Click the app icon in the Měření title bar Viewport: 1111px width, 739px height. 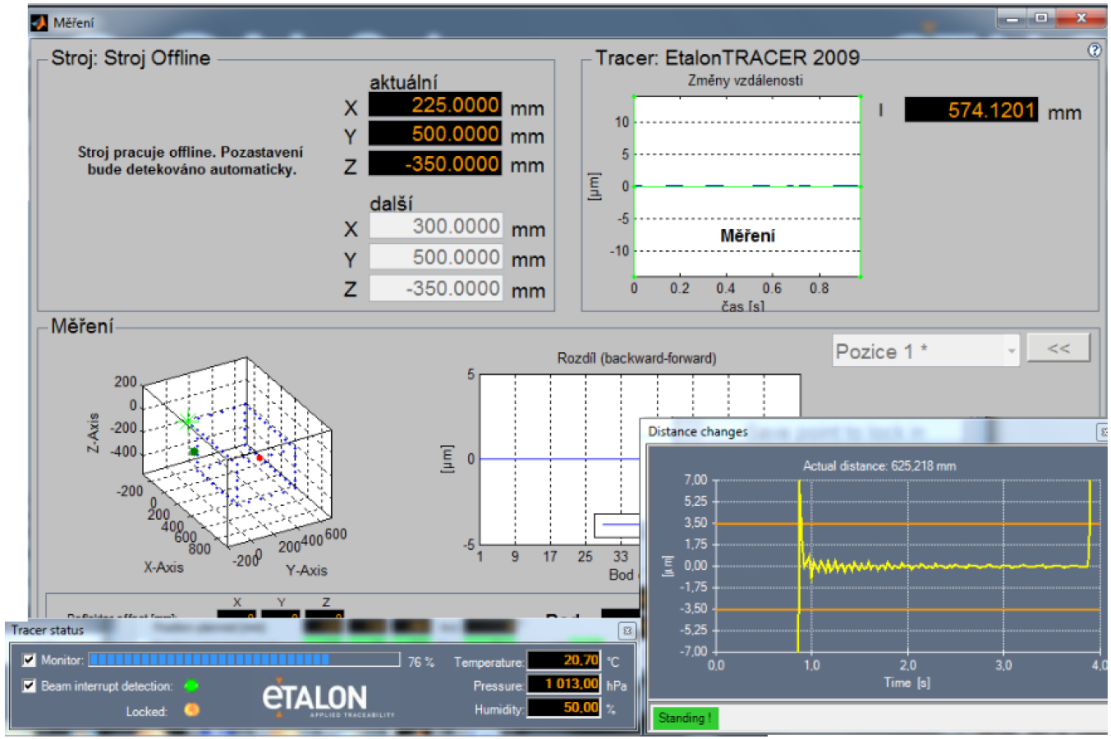[x=39, y=23]
